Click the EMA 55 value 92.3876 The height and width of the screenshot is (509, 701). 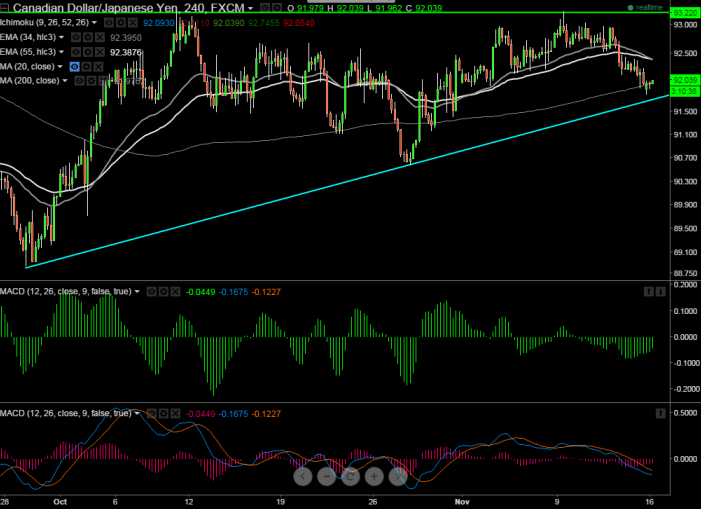pos(126,53)
